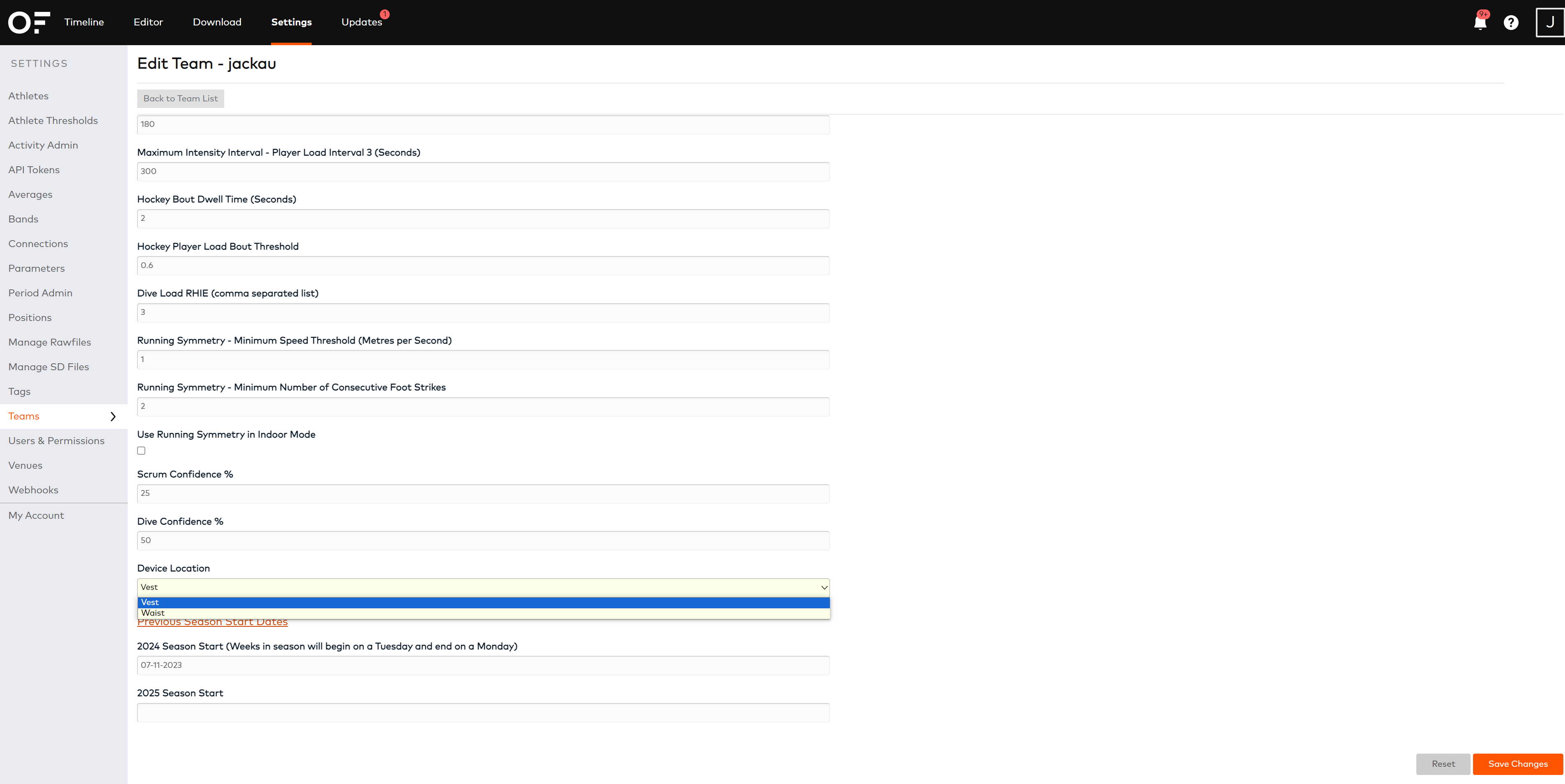Open the Updates tab
The width and height of the screenshot is (1565, 784).
click(361, 22)
